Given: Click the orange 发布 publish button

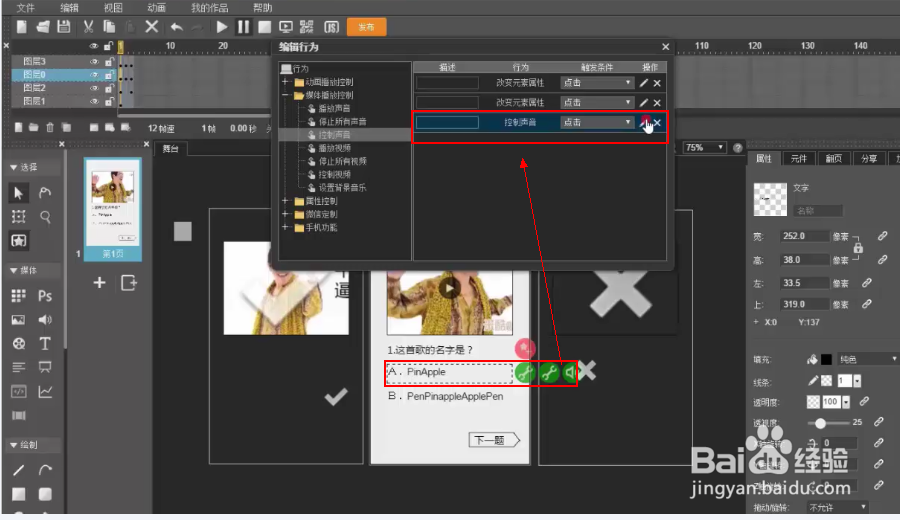Looking at the screenshot, I should coord(366,27).
